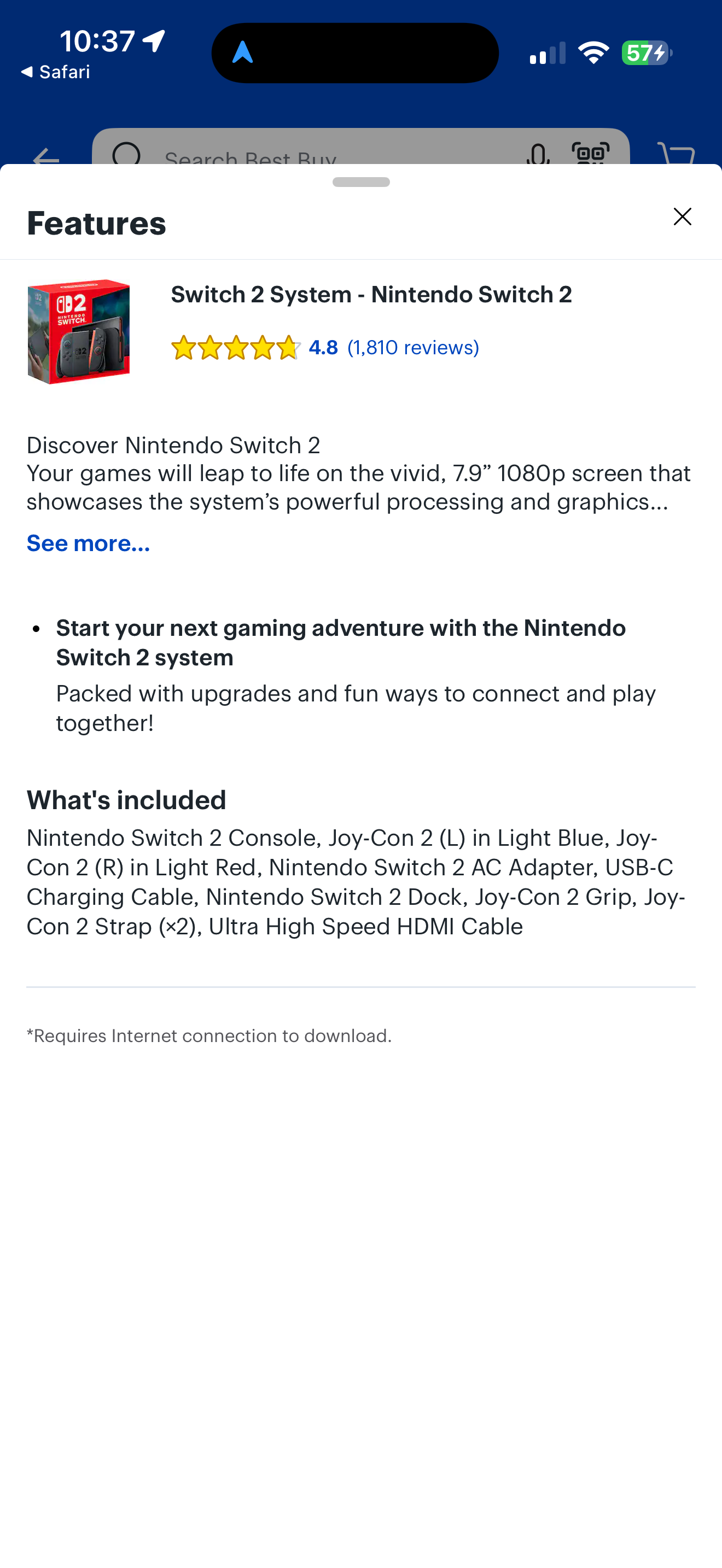Tap the microphone voice search icon
Screen dimensions: 722x1568
click(538, 154)
